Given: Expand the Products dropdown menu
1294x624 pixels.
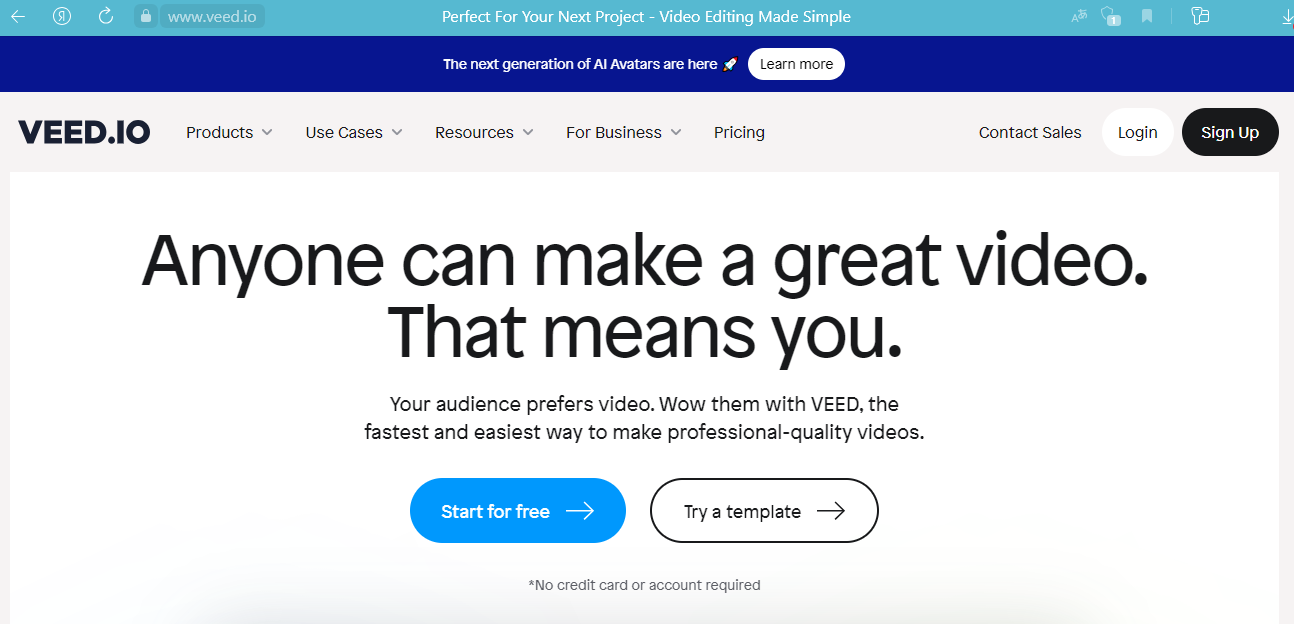Looking at the screenshot, I should click(x=229, y=132).
